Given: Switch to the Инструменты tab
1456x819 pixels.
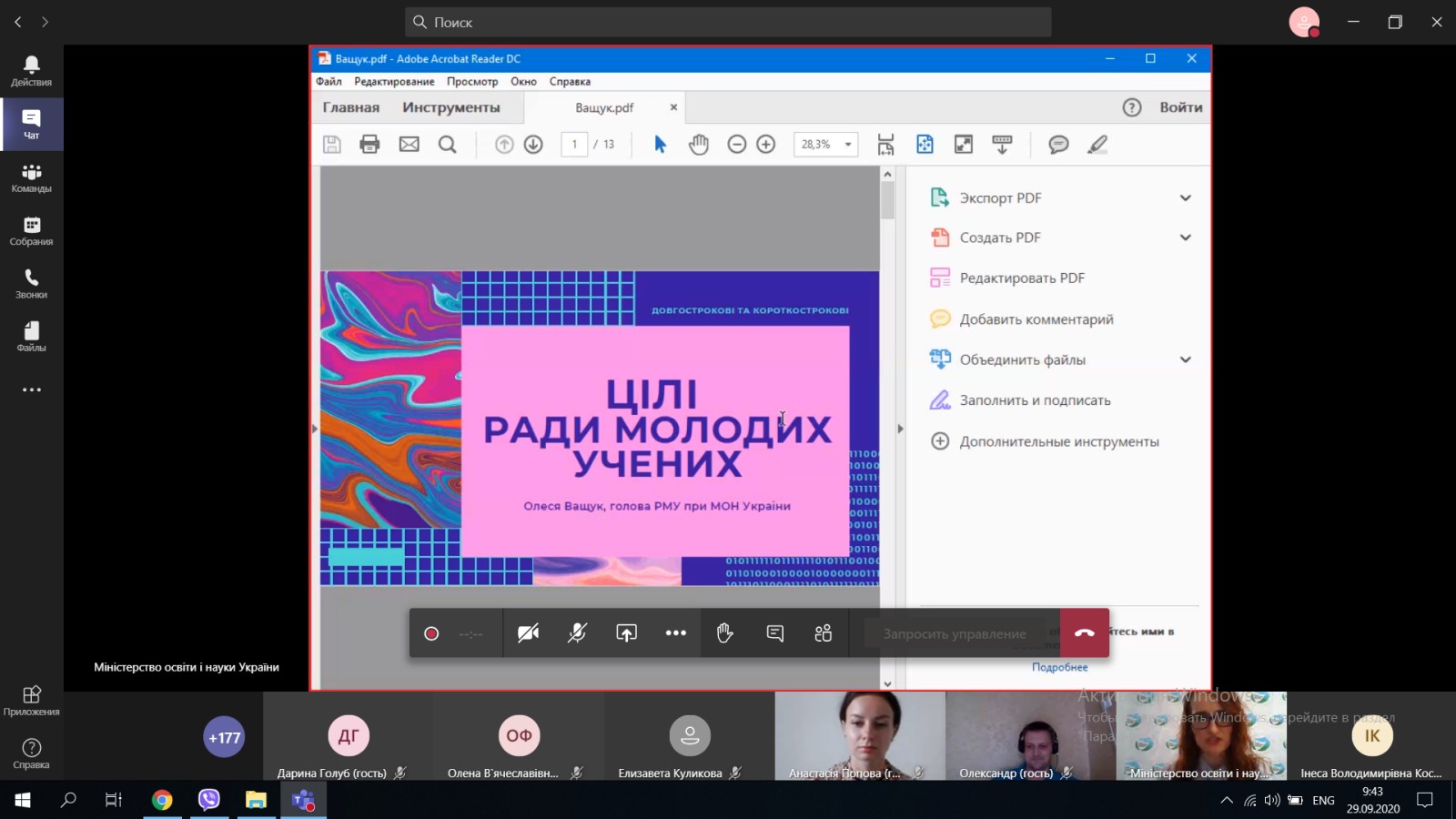Looking at the screenshot, I should [450, 107].
